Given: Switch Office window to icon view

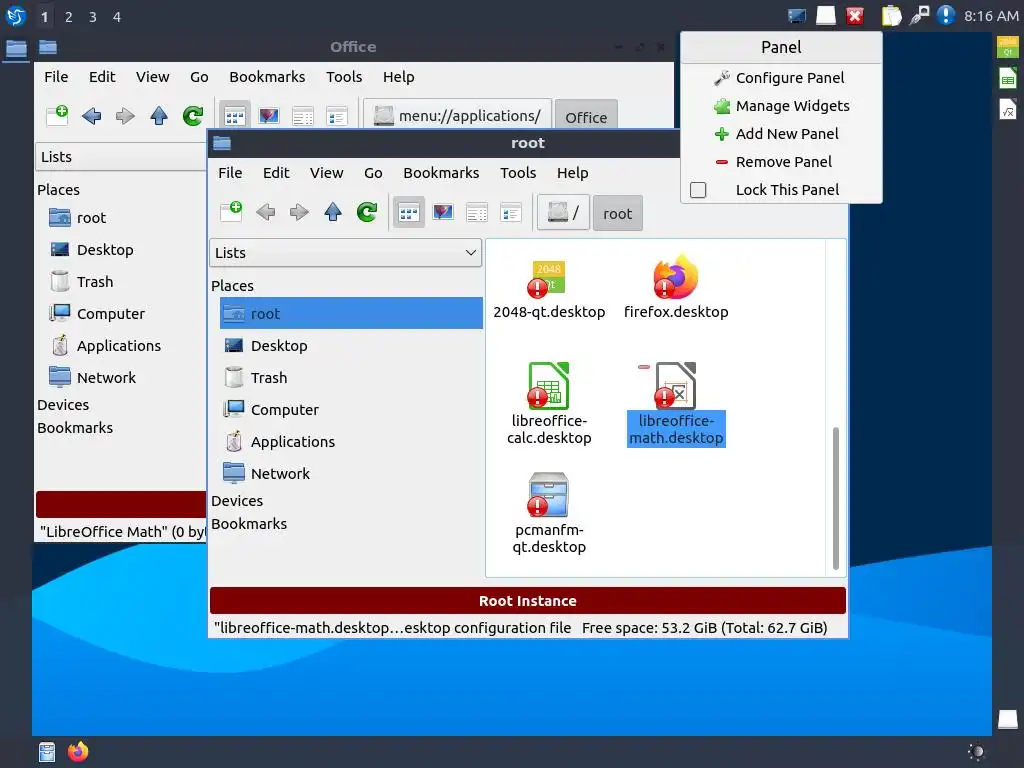Looking at the screenshot, I should pyautogui.click(x=234, y=116).
